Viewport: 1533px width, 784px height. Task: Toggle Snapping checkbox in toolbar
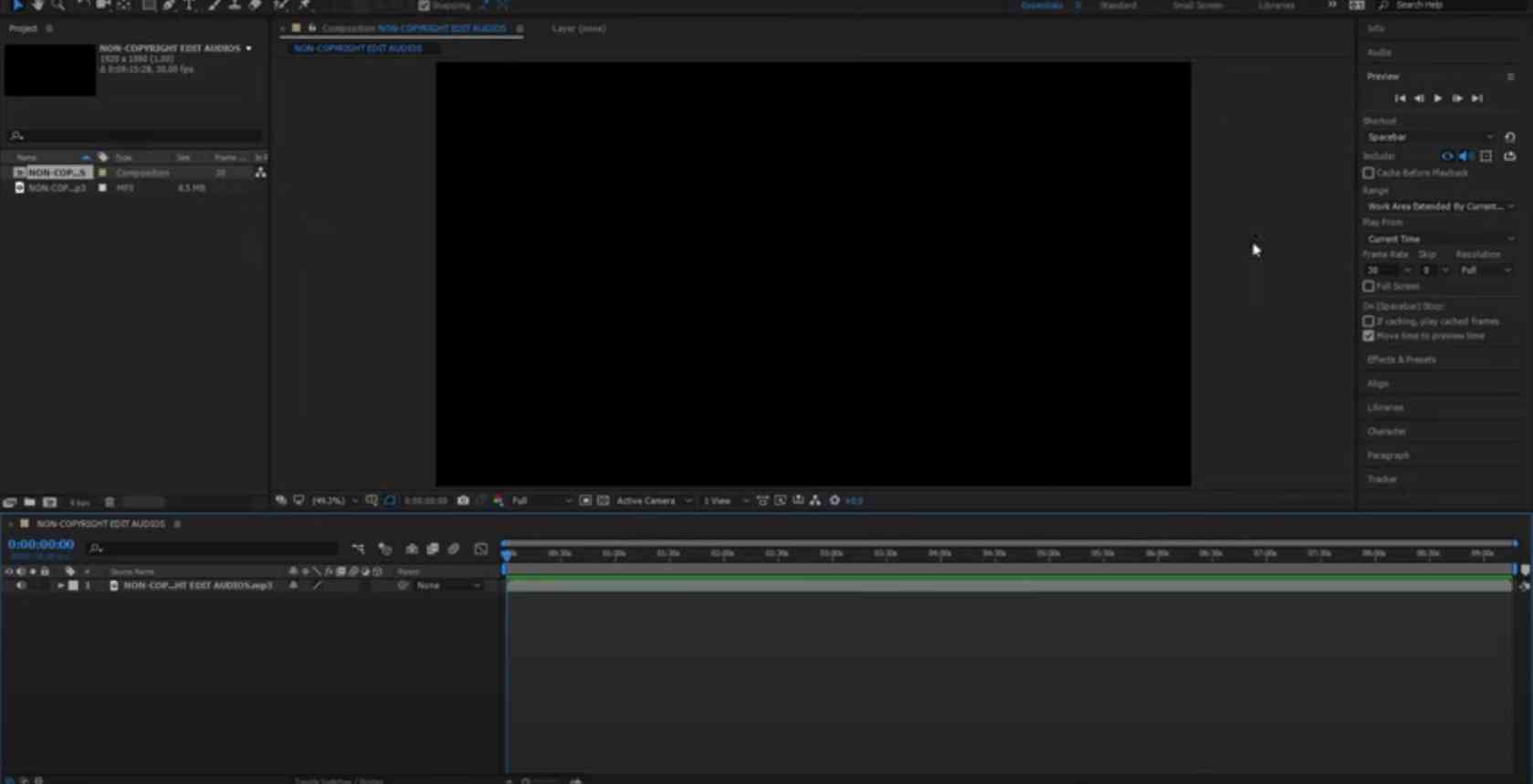[x=424, y=5]
